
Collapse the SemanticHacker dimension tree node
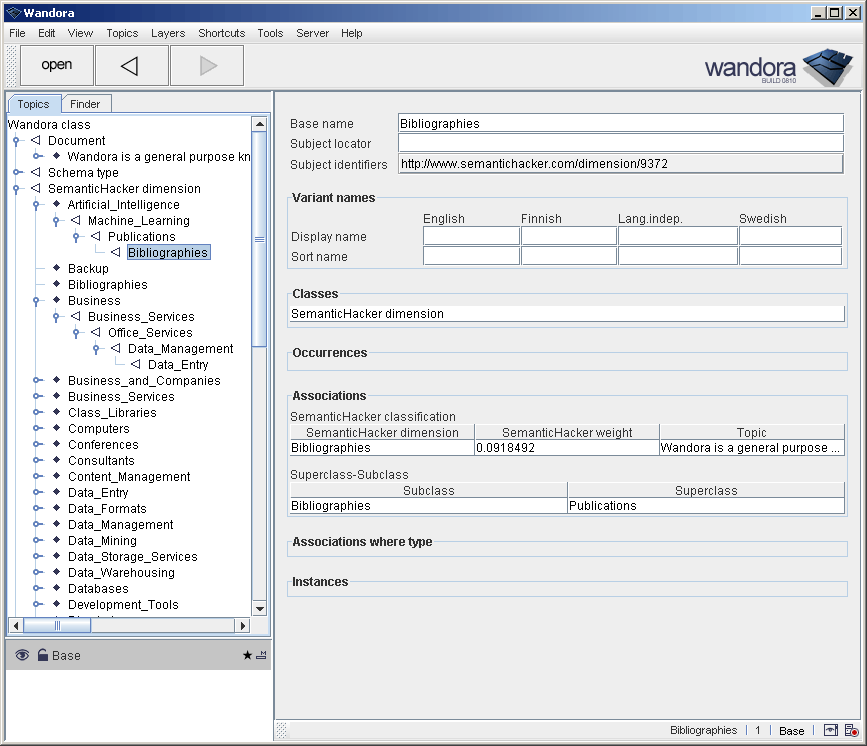17,189
